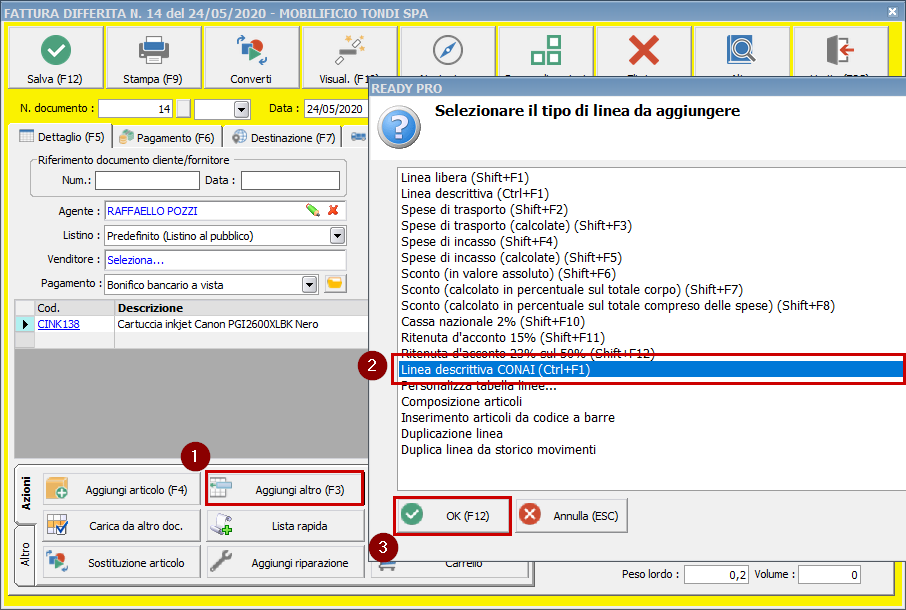Expand the Pagamento dropdown arrow
This screenshot has height=610, width=906.
(309, 284)
